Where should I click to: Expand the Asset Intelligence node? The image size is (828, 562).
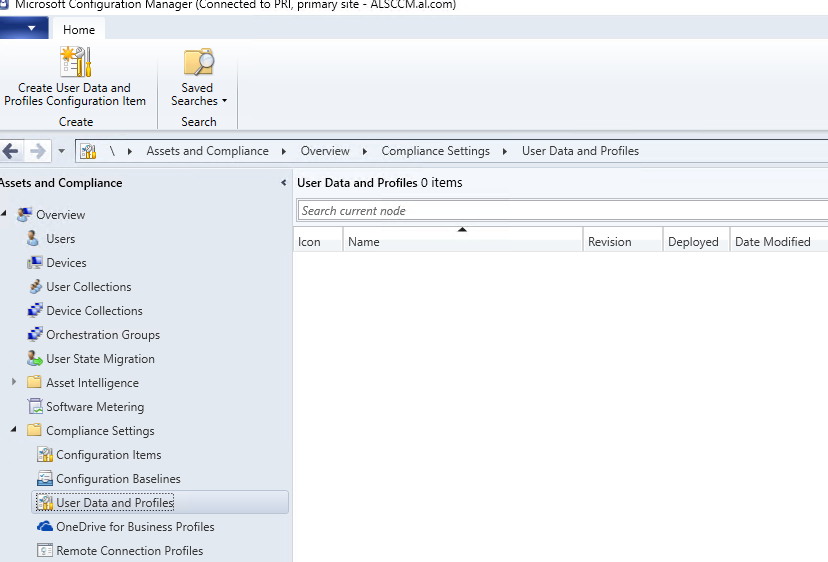(14, 381)
